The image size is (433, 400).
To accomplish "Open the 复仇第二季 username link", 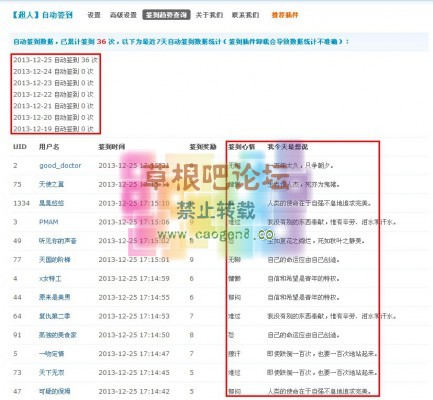I will coord(55,316).
